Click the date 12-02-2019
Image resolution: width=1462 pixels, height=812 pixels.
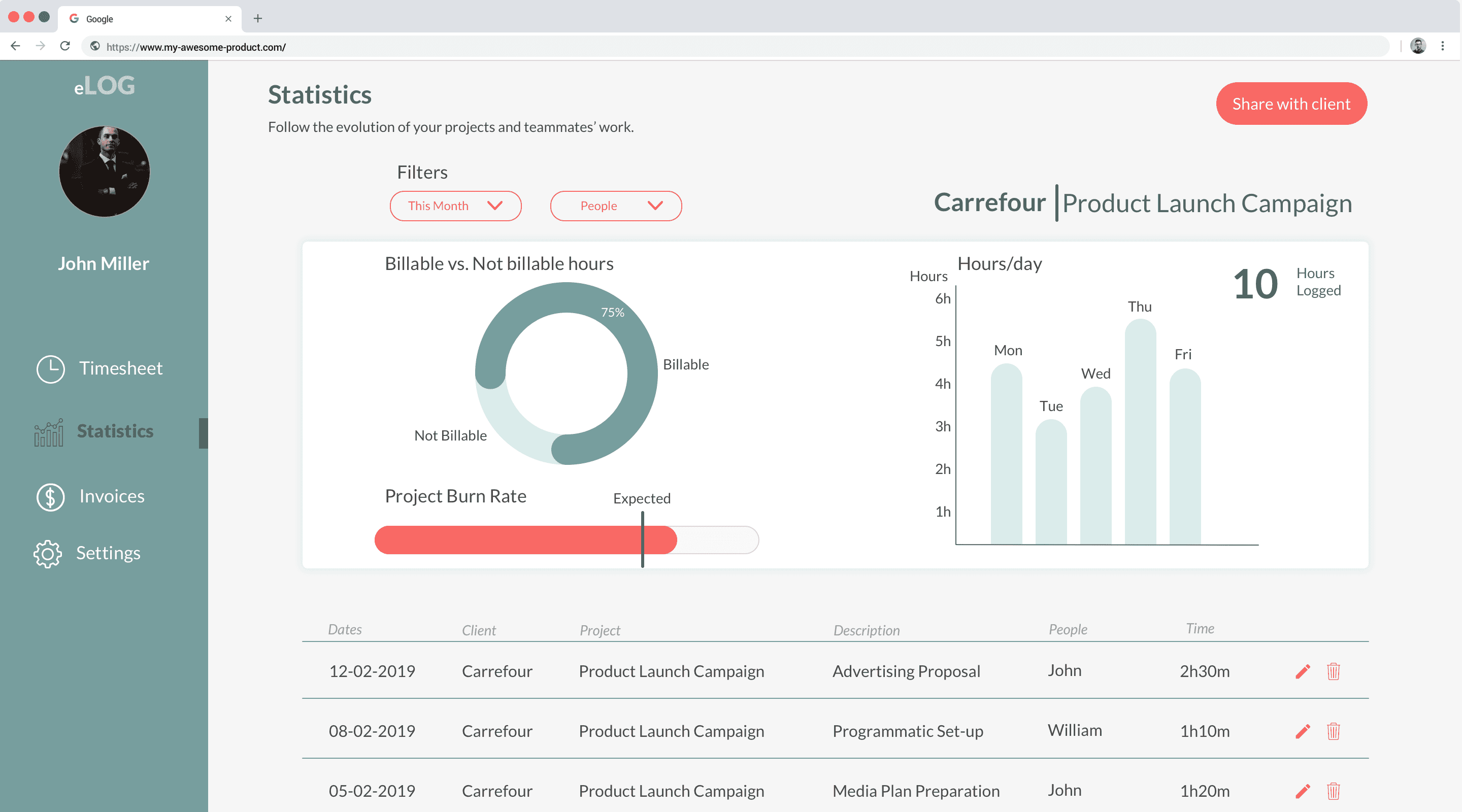coord(372,671)
